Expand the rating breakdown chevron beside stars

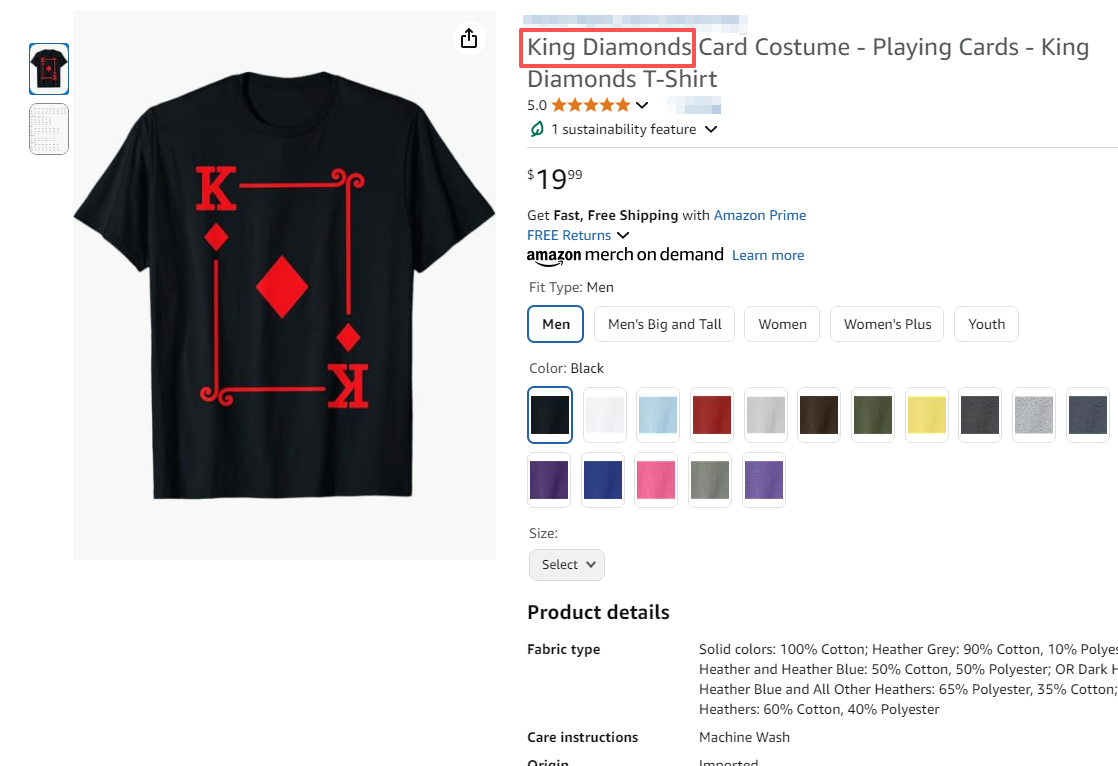(642, 105)
